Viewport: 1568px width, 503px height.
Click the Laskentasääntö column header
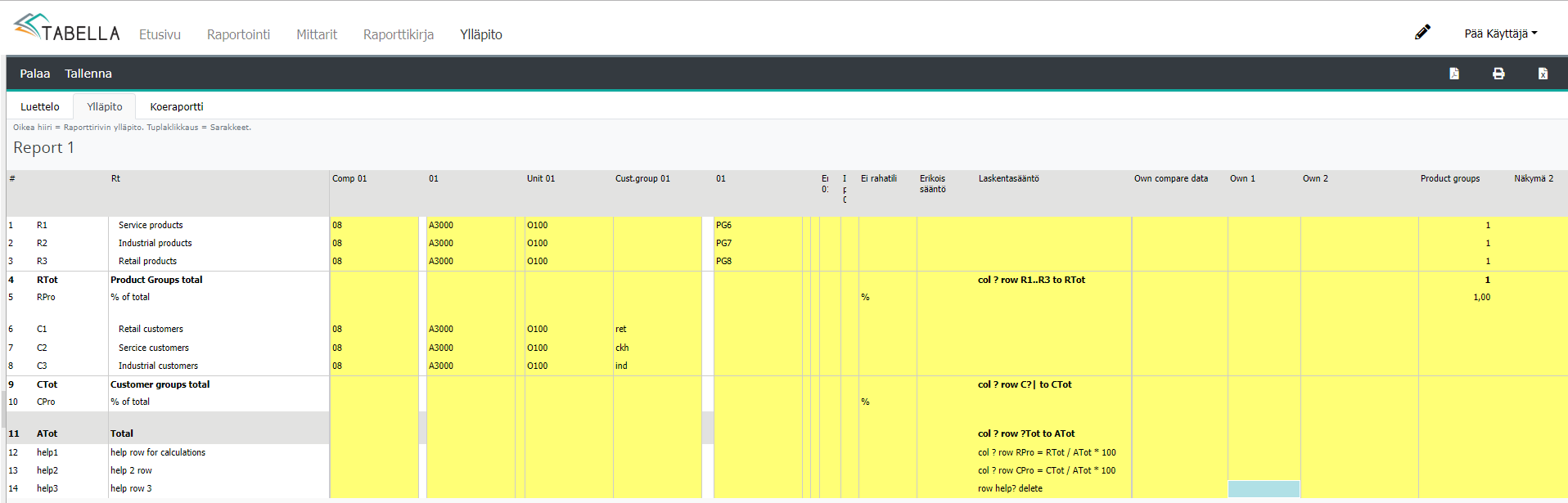point(1008,178)
